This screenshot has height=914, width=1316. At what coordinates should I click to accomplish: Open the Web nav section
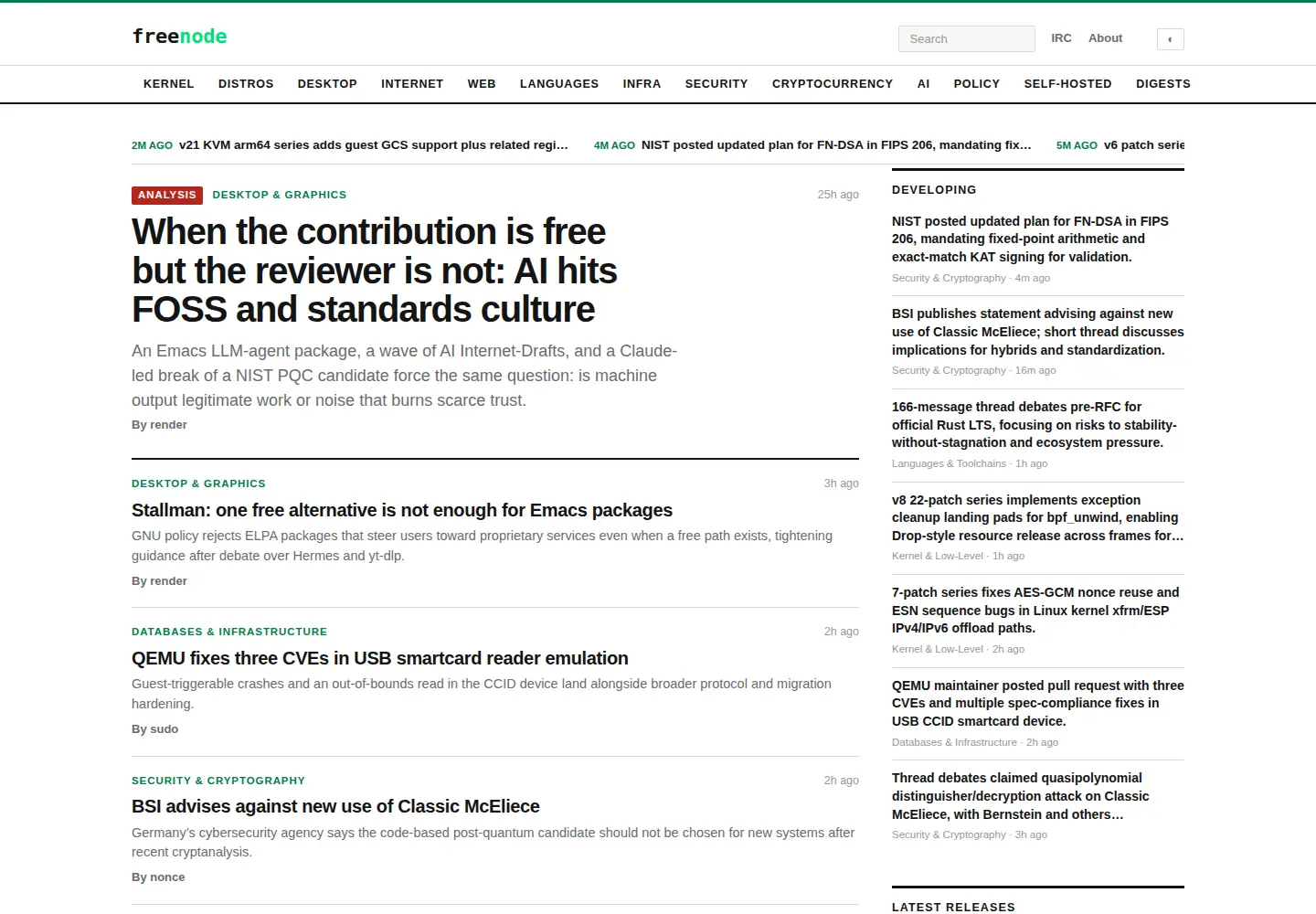coord(482,84)
